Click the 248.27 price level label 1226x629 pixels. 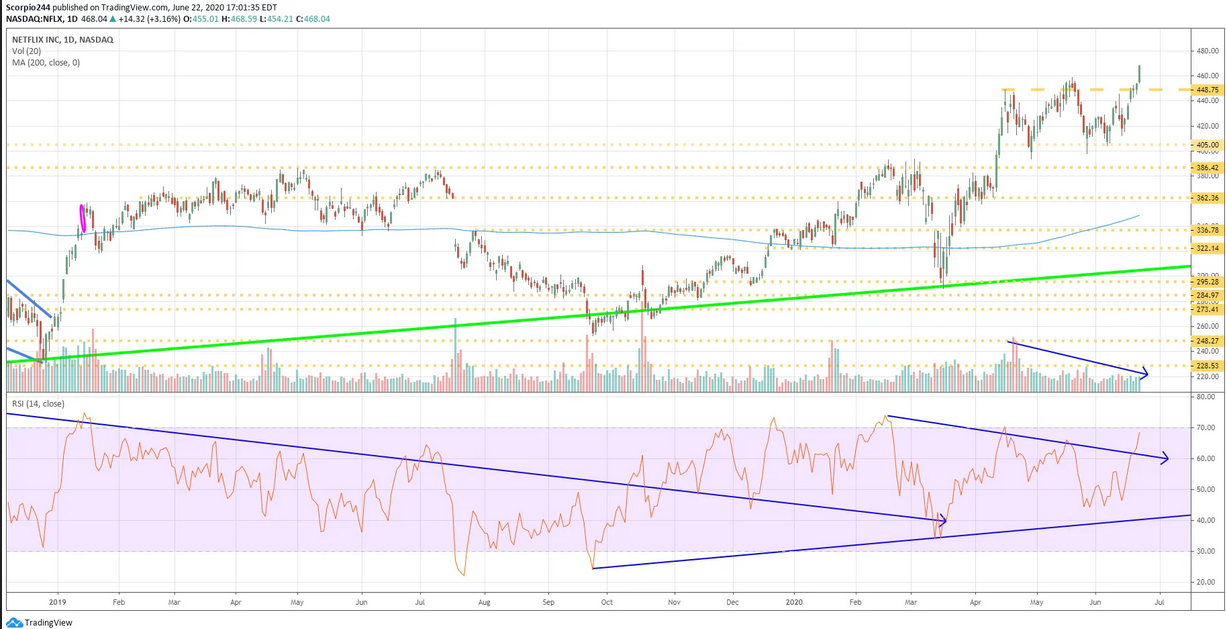pos(1206,341)
